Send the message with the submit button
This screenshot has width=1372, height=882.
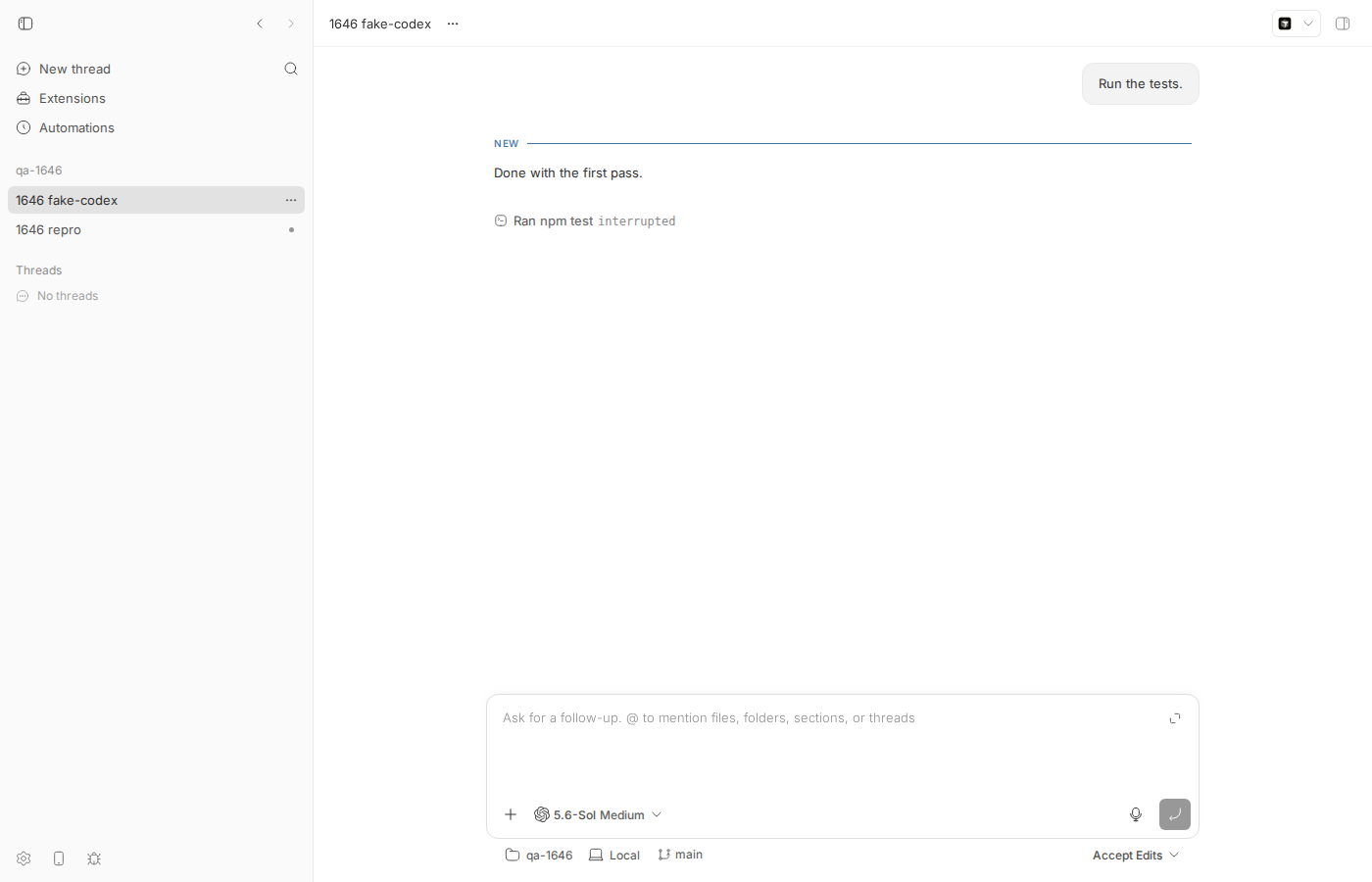point(1175,814)
